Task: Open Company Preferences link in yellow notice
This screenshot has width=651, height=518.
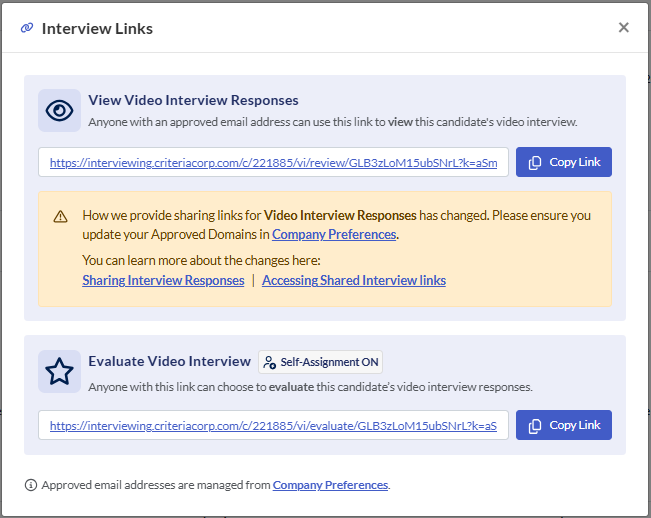Action: [334, 235]
